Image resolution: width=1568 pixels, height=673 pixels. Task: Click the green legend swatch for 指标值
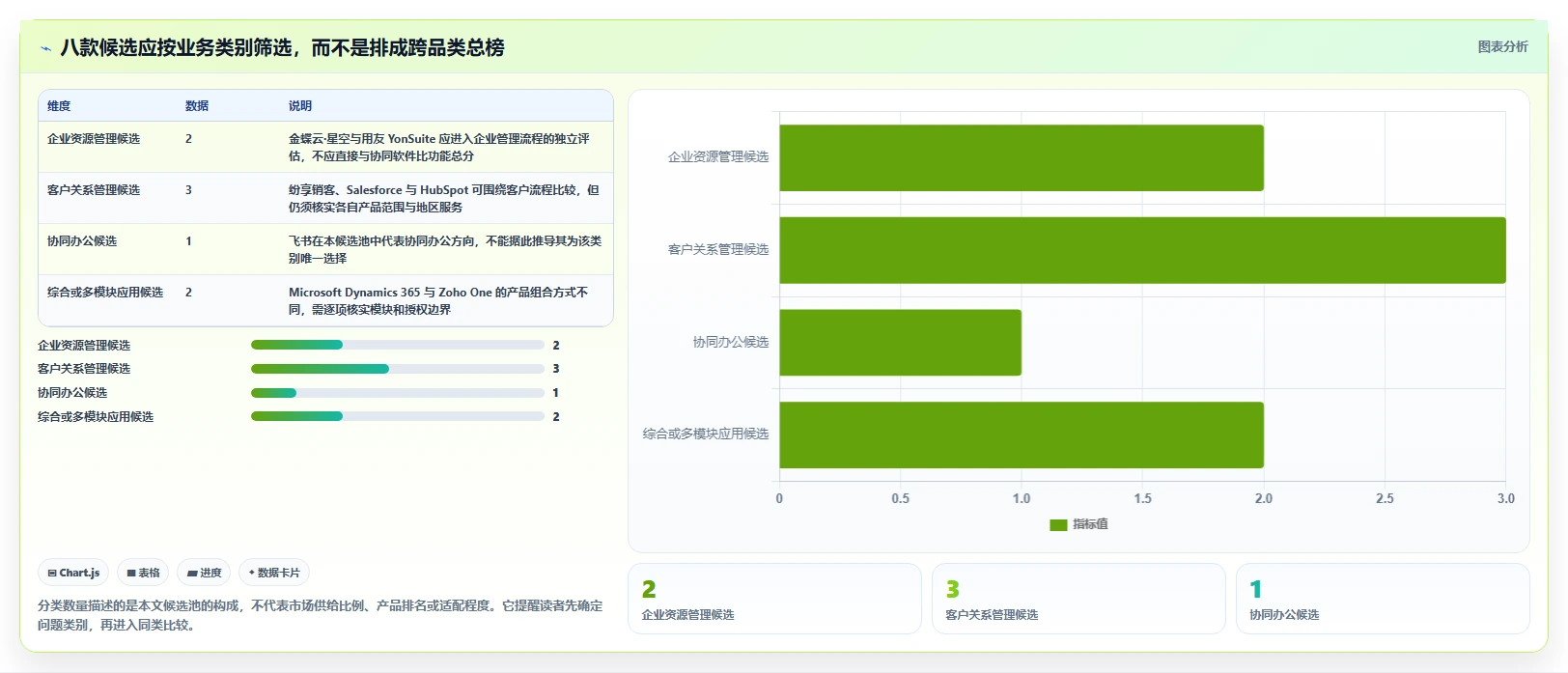click(x=1058, y=525)
